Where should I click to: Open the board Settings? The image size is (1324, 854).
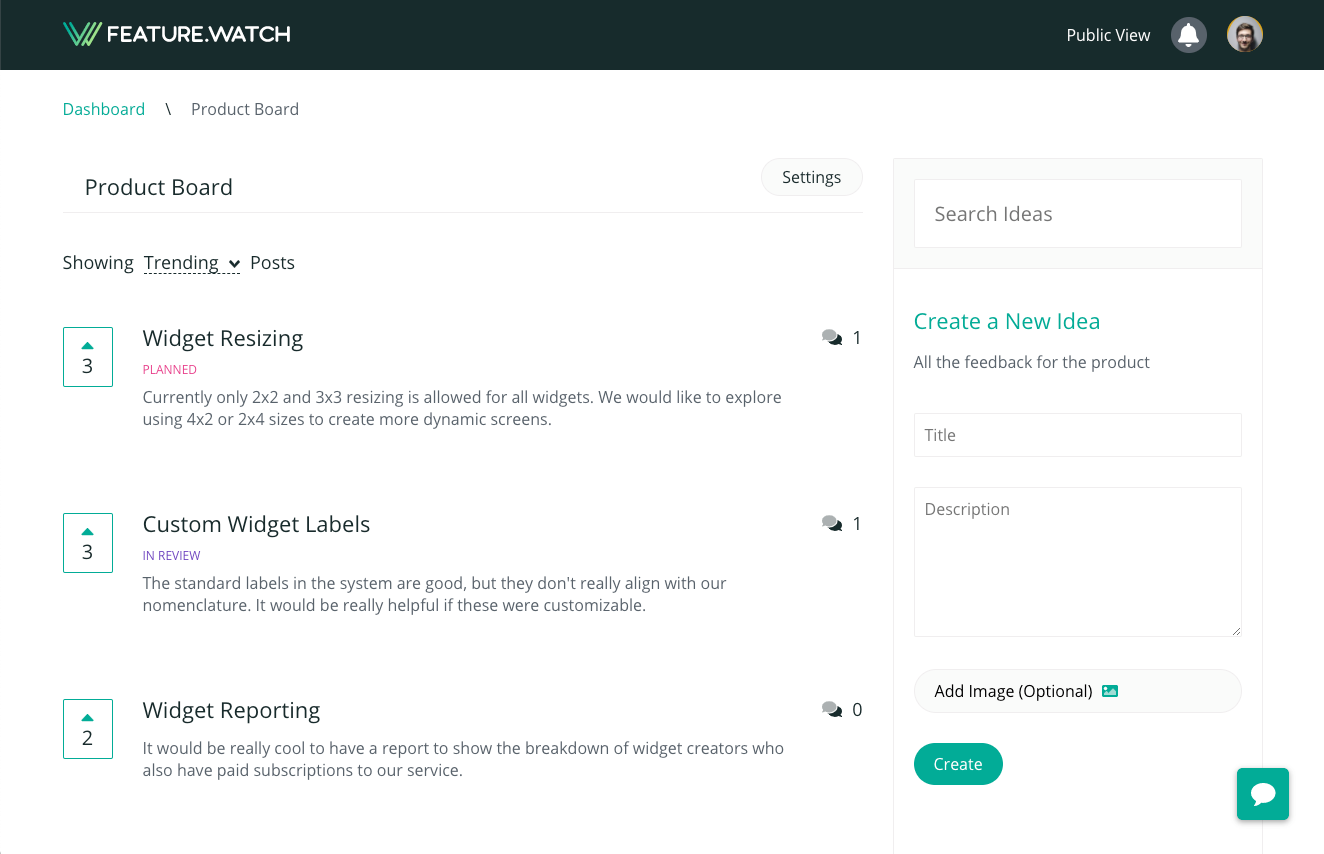coord(811,177)
